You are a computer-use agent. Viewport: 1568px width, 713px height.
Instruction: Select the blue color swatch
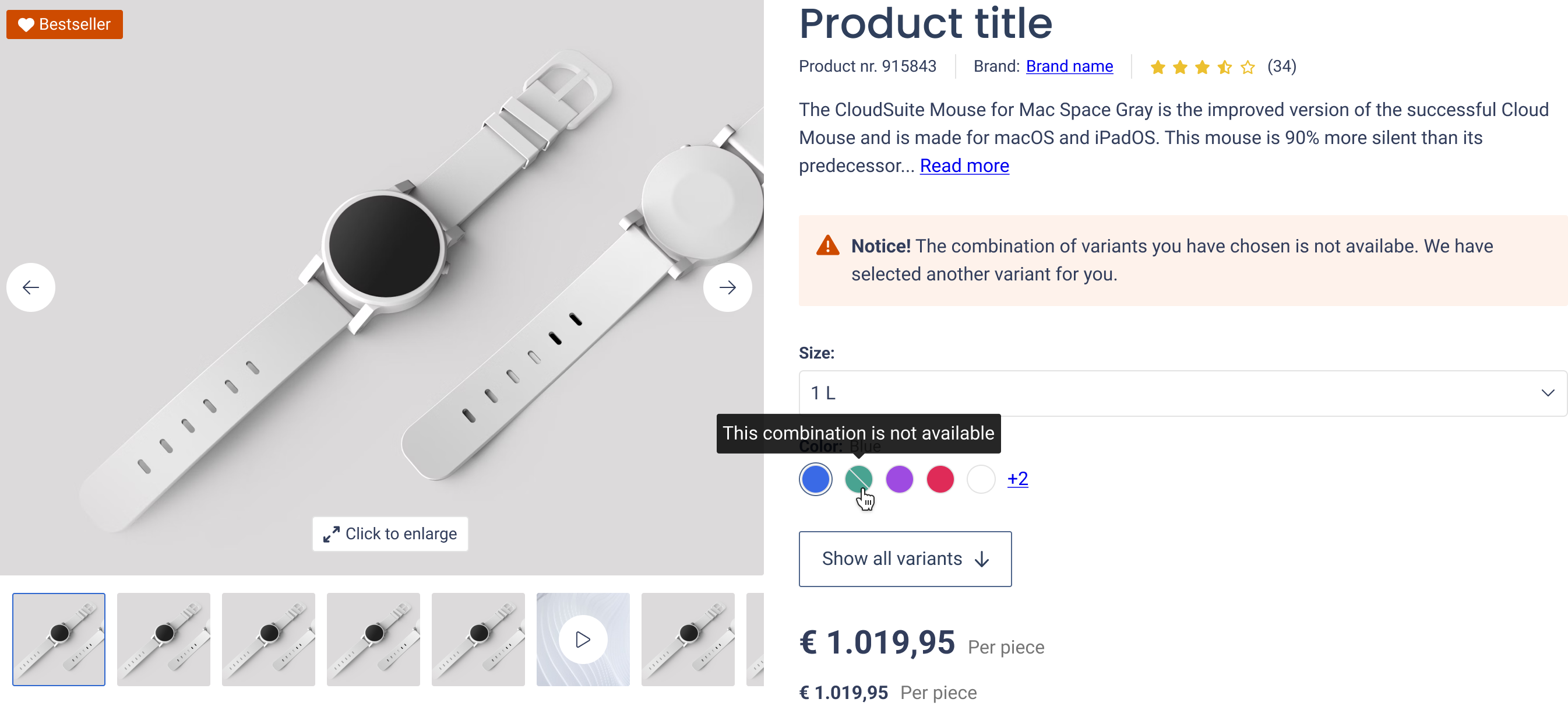click(815, 479)
